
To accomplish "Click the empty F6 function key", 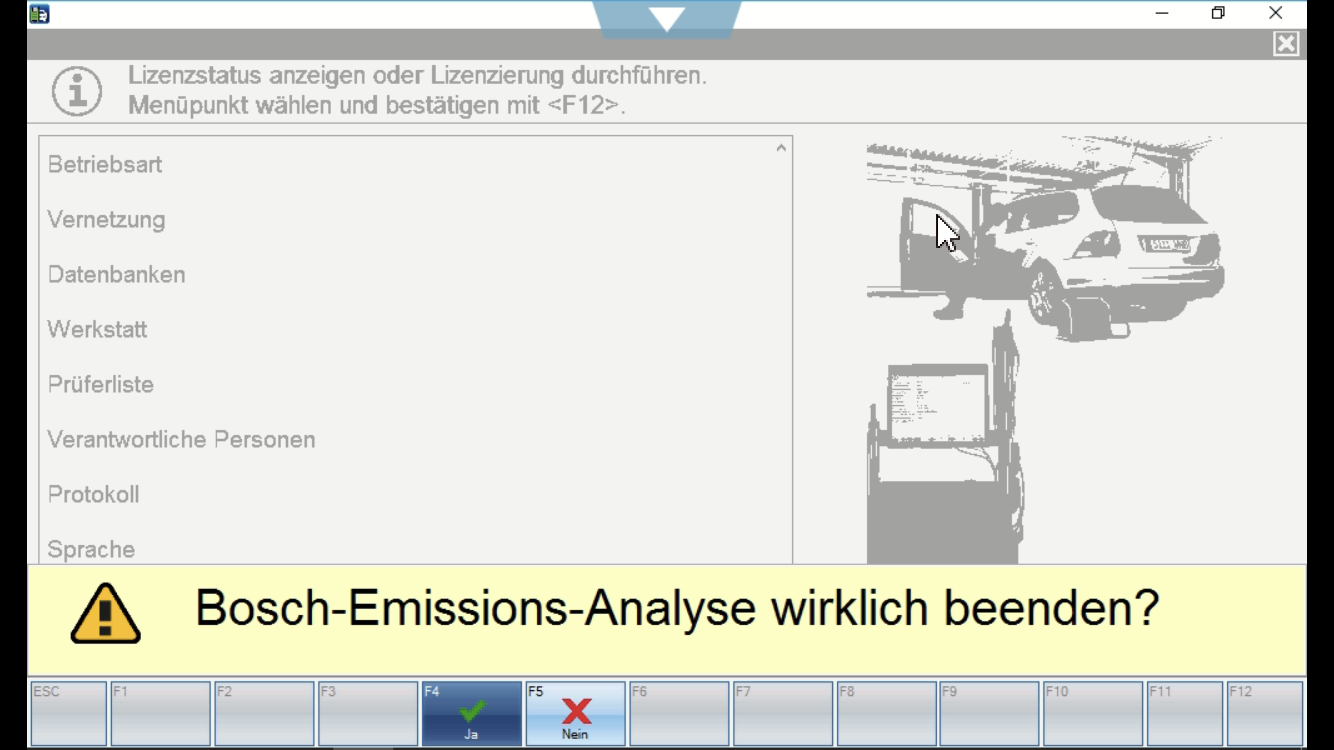I will point(679,713).
